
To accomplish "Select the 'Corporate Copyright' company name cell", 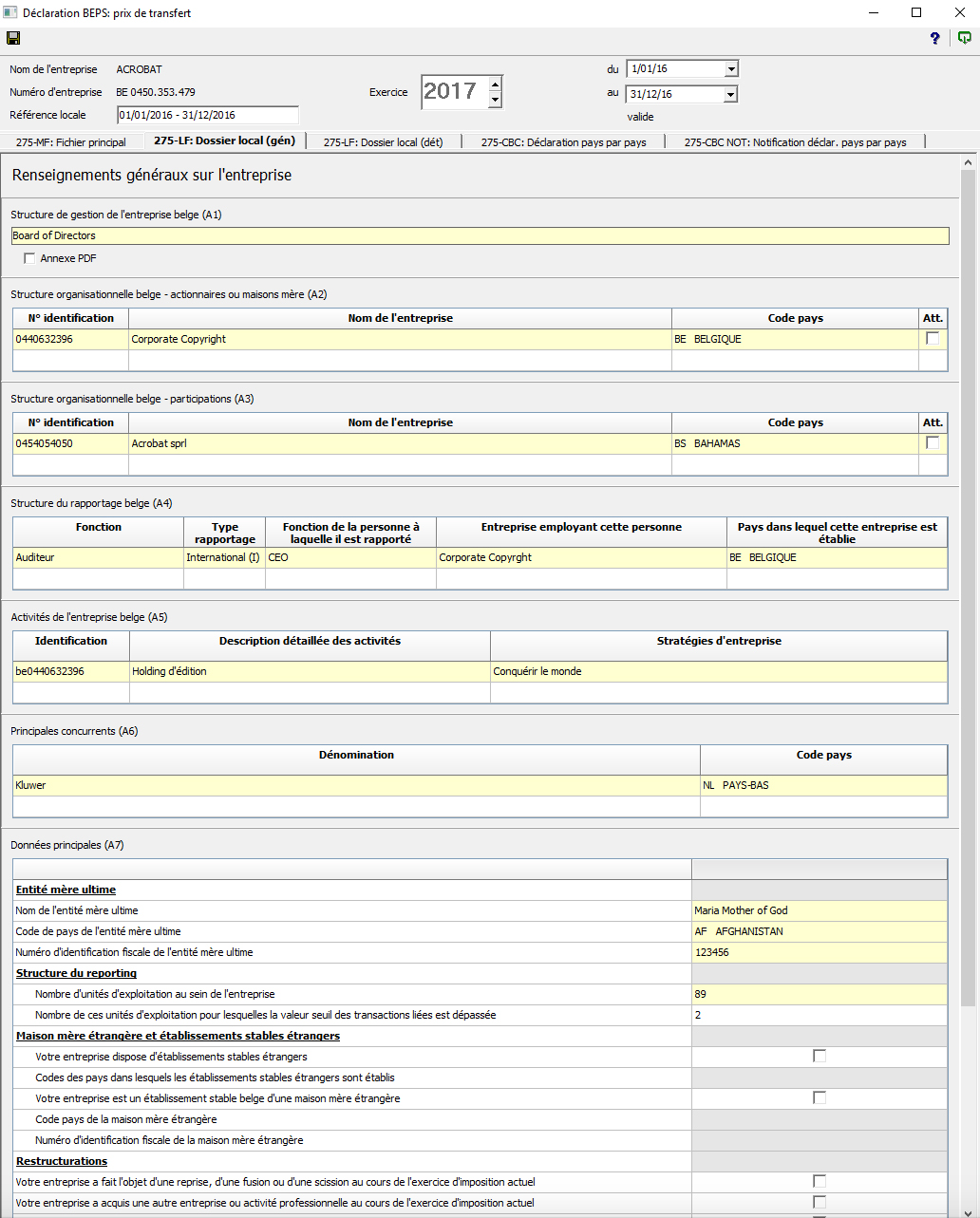I will click(400, 339).
